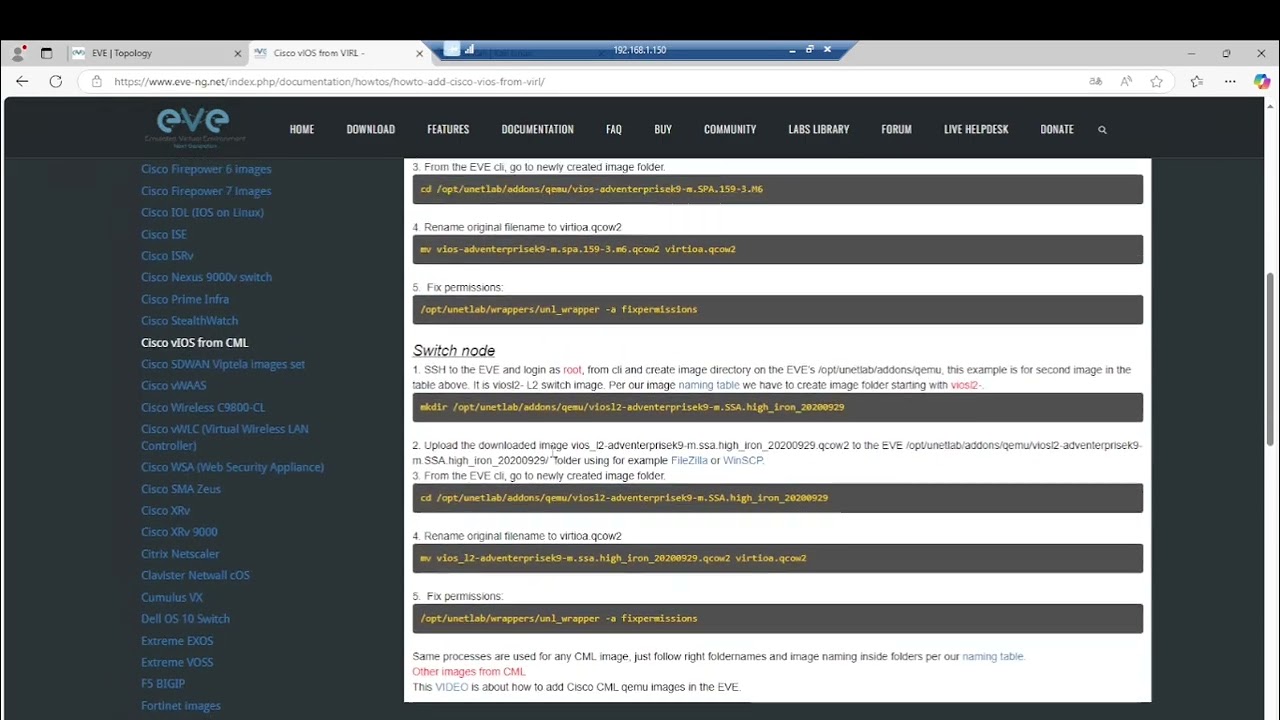This screenshot has width=1280, height=720.
Task: Open the Extreme VOSS sidebar link
Action: click(x=177, y=662)
